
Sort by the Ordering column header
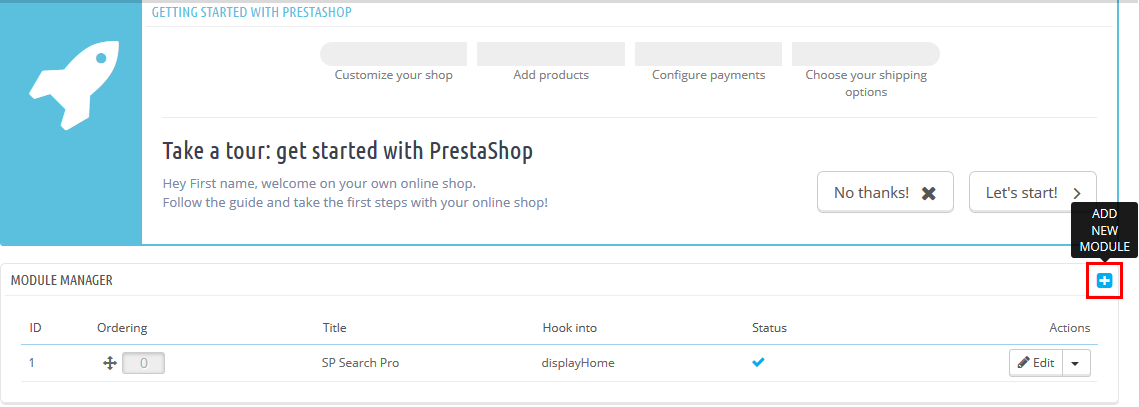(122, 328)
